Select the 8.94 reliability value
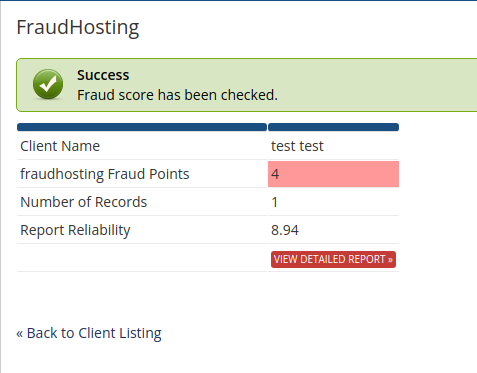The height and width of the screenshot is (373, 477). click(x=285, y=230)
